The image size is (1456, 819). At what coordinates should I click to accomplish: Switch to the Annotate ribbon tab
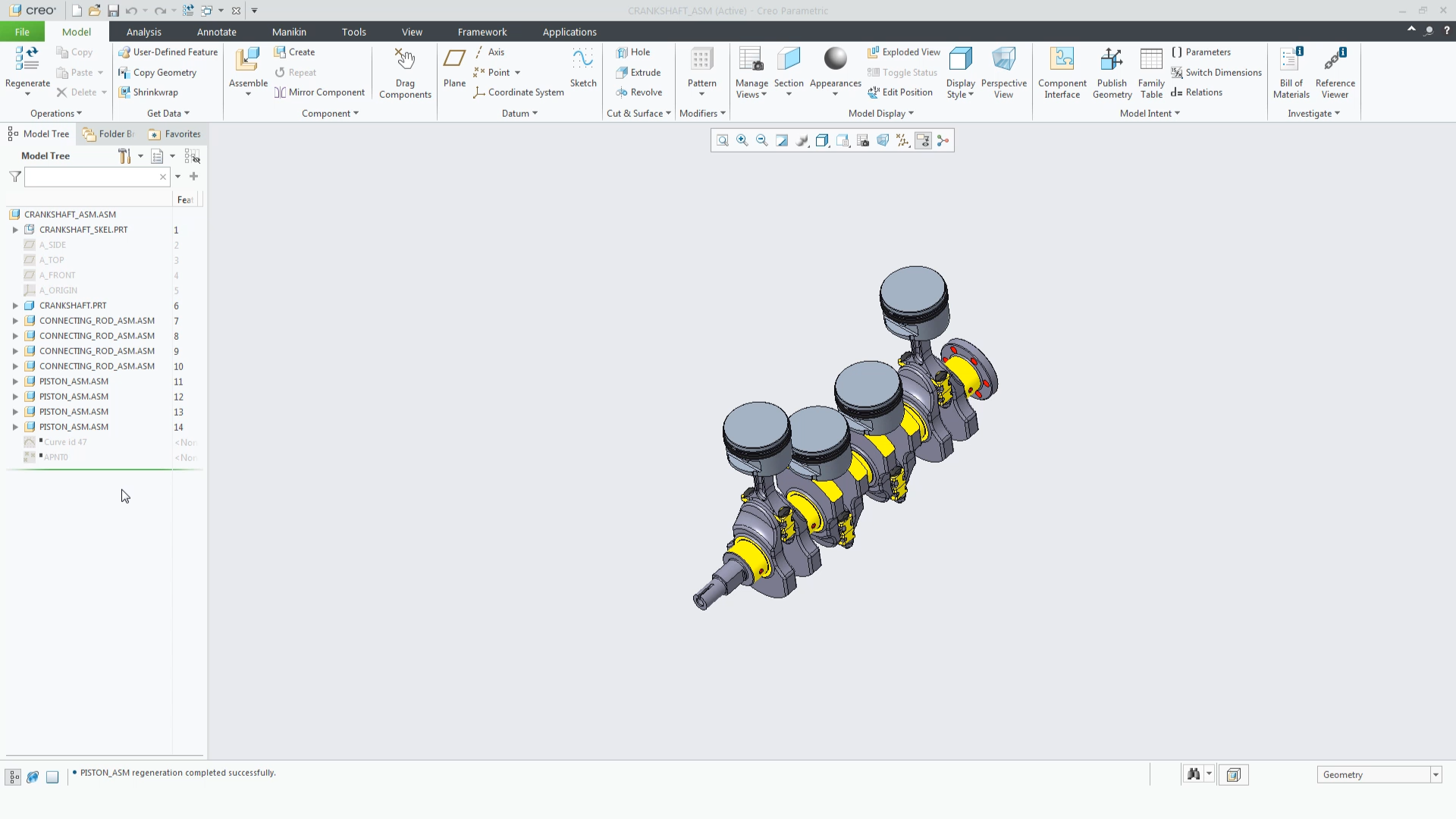[217, 32]
